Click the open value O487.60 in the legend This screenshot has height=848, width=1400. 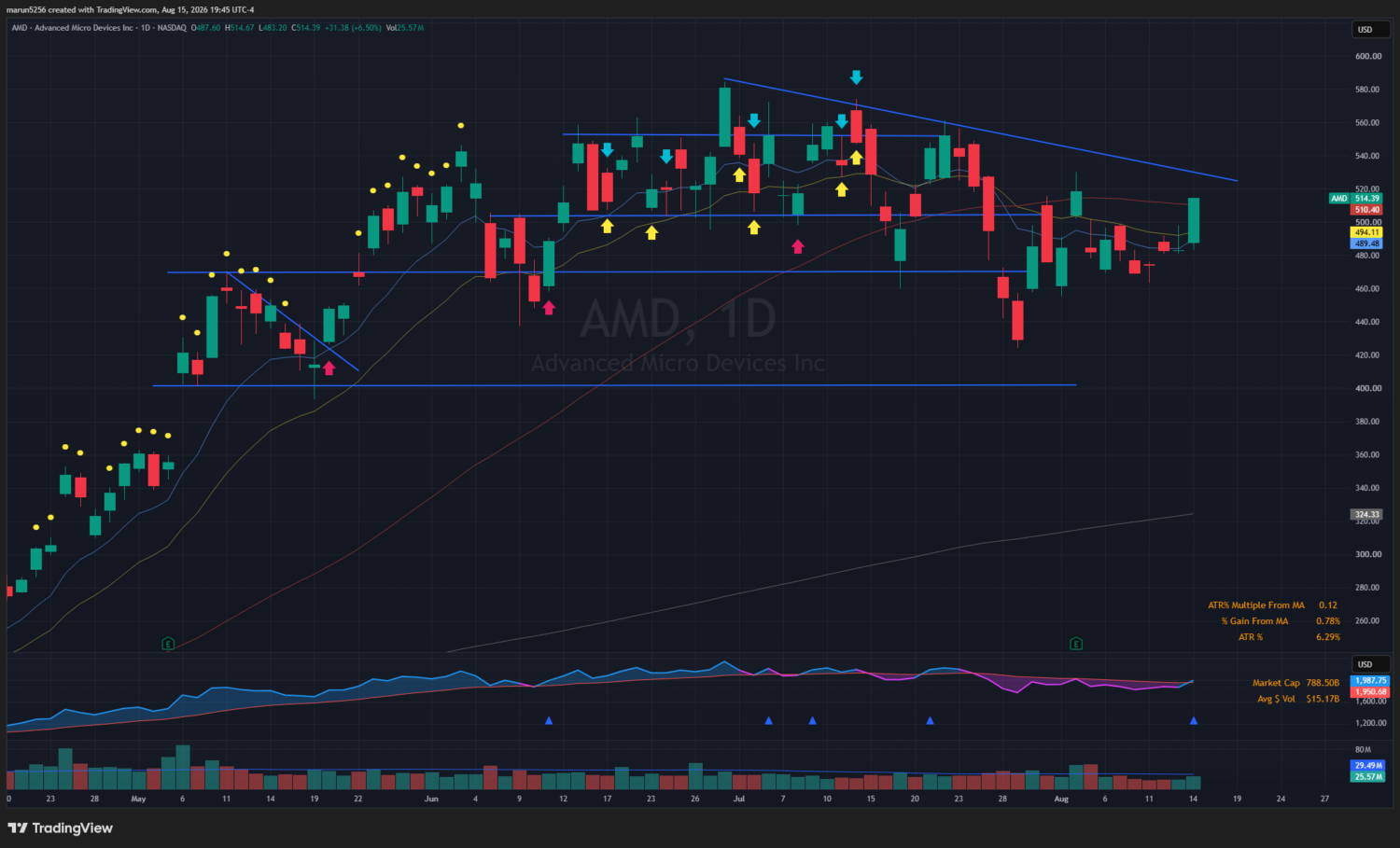click(x=206, y=28)
